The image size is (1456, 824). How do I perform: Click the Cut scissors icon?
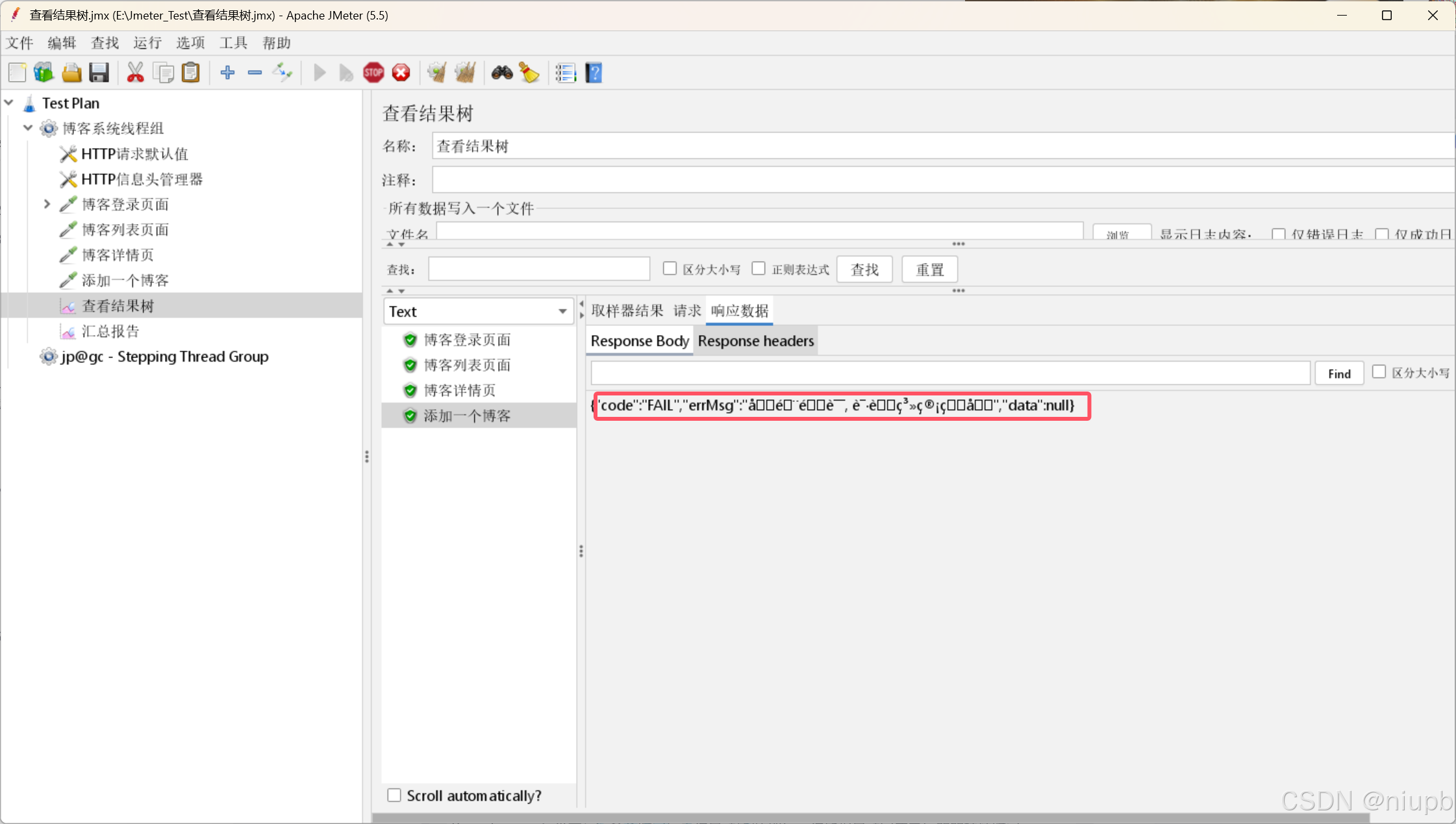point(135,73)
